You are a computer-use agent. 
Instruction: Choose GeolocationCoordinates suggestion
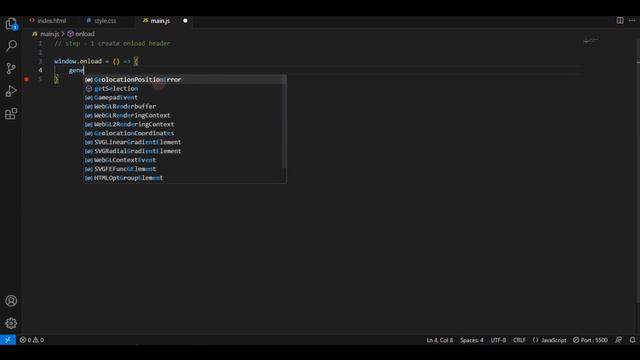point(185,133)
